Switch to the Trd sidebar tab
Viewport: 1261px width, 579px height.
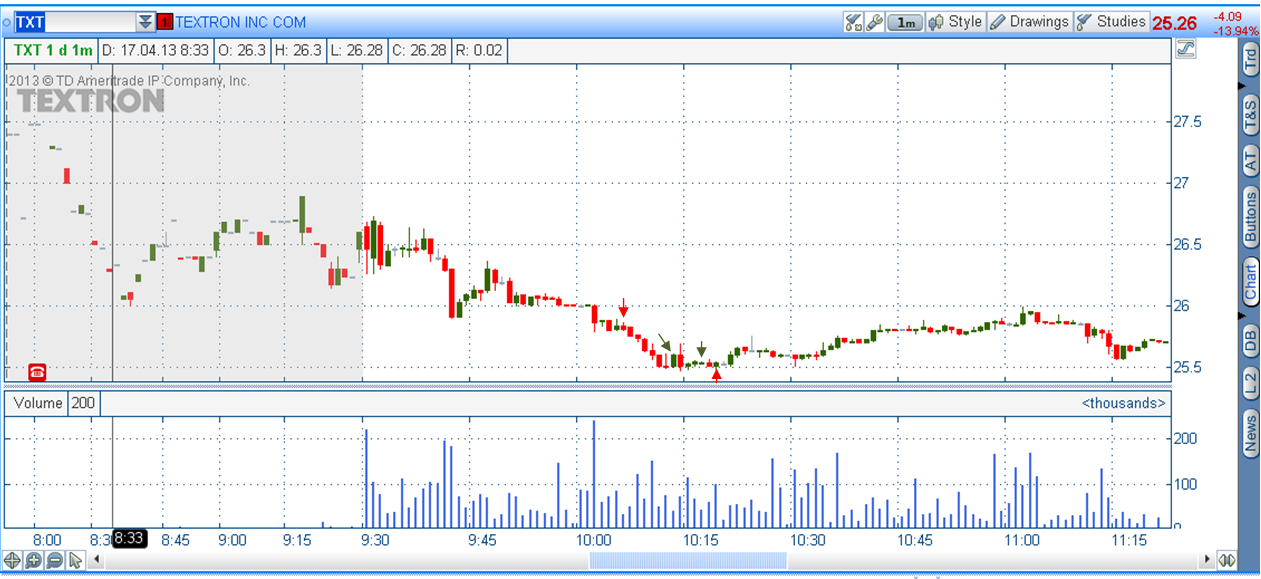click(1250, 61)
